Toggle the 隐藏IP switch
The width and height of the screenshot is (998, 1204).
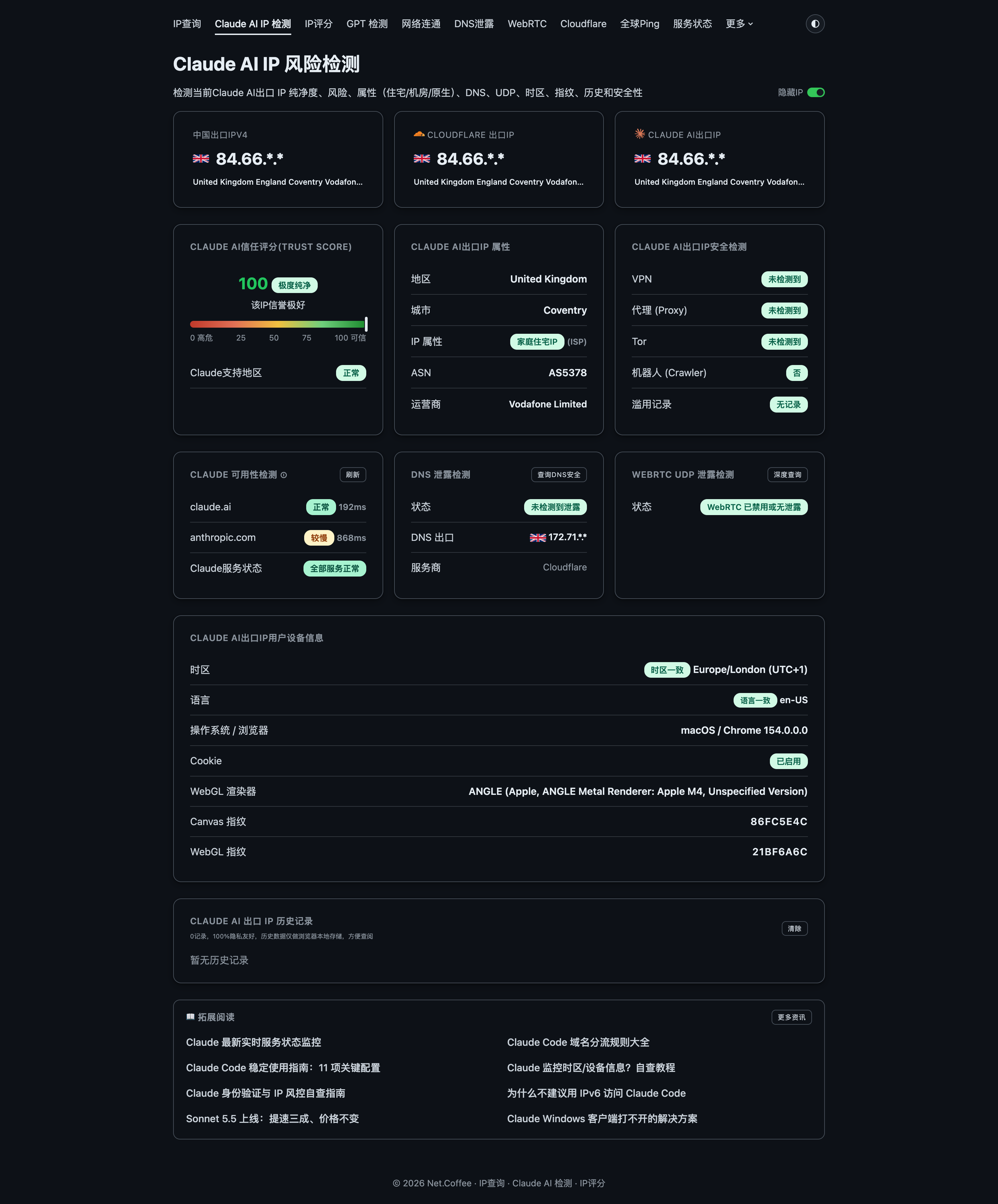coord(816,92)
